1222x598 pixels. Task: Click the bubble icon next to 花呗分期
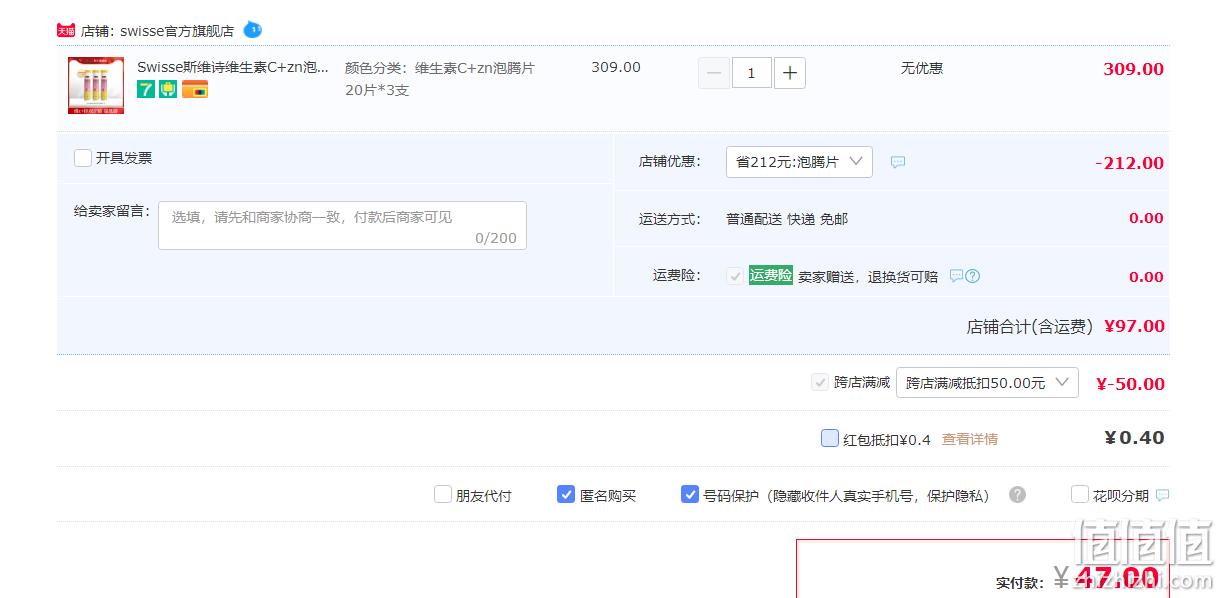[1162, 495]
